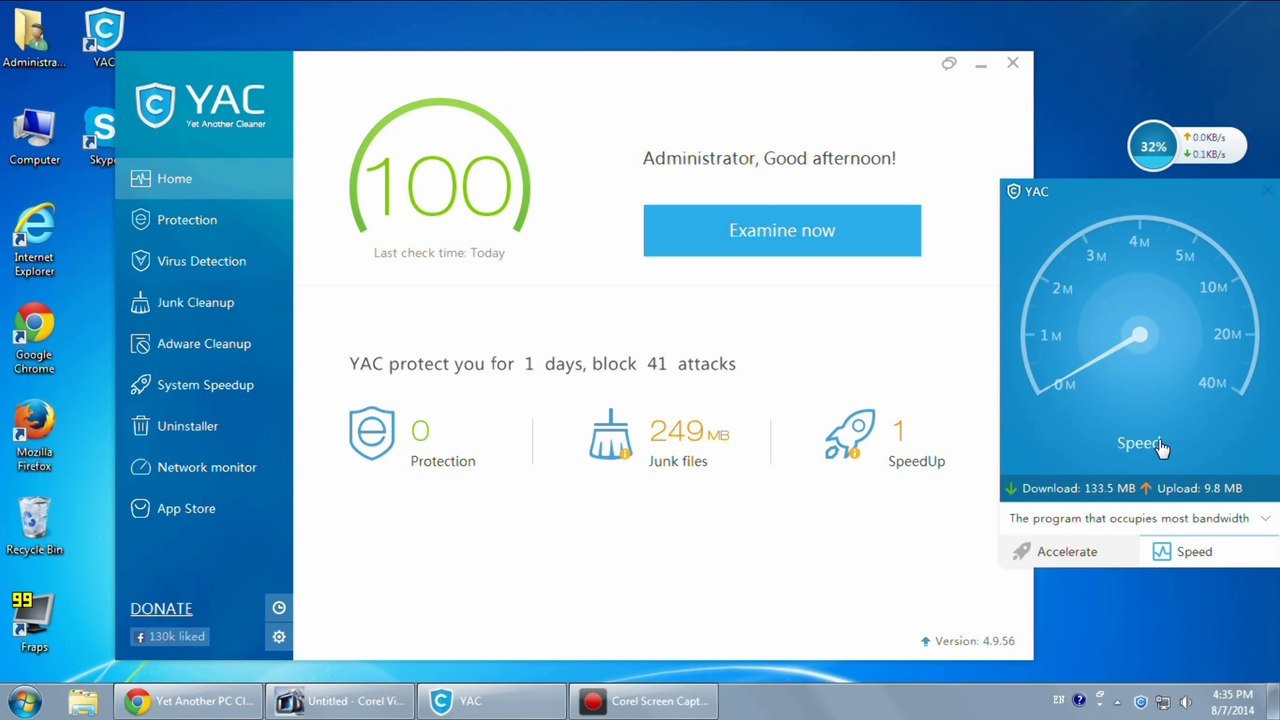Image resolution: width=1280 pixels, height=720 pixels.
Task: Open the Computer desktop icon
Action: [34, 137]
